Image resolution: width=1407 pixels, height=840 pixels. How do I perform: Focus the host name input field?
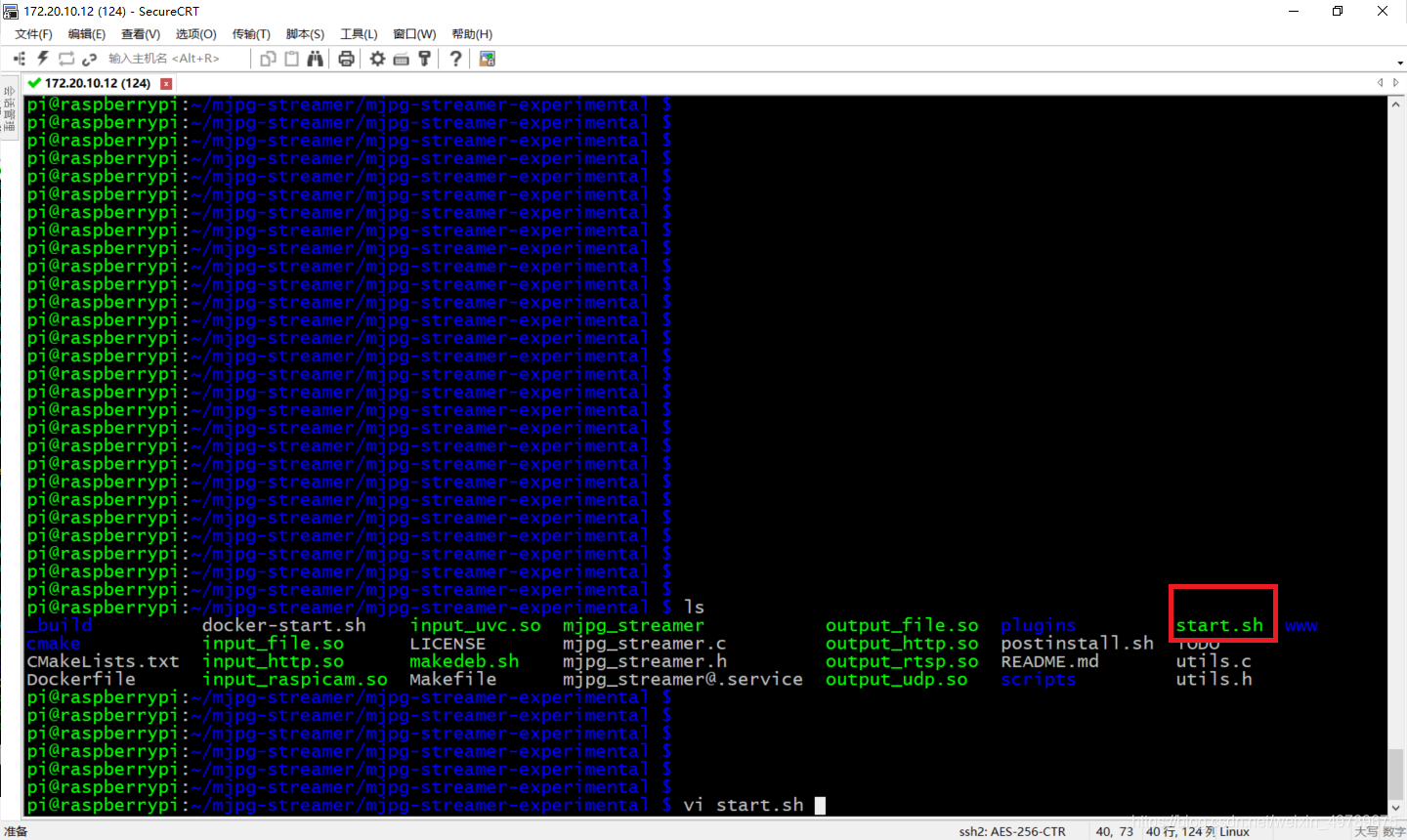tap(176, 59)
